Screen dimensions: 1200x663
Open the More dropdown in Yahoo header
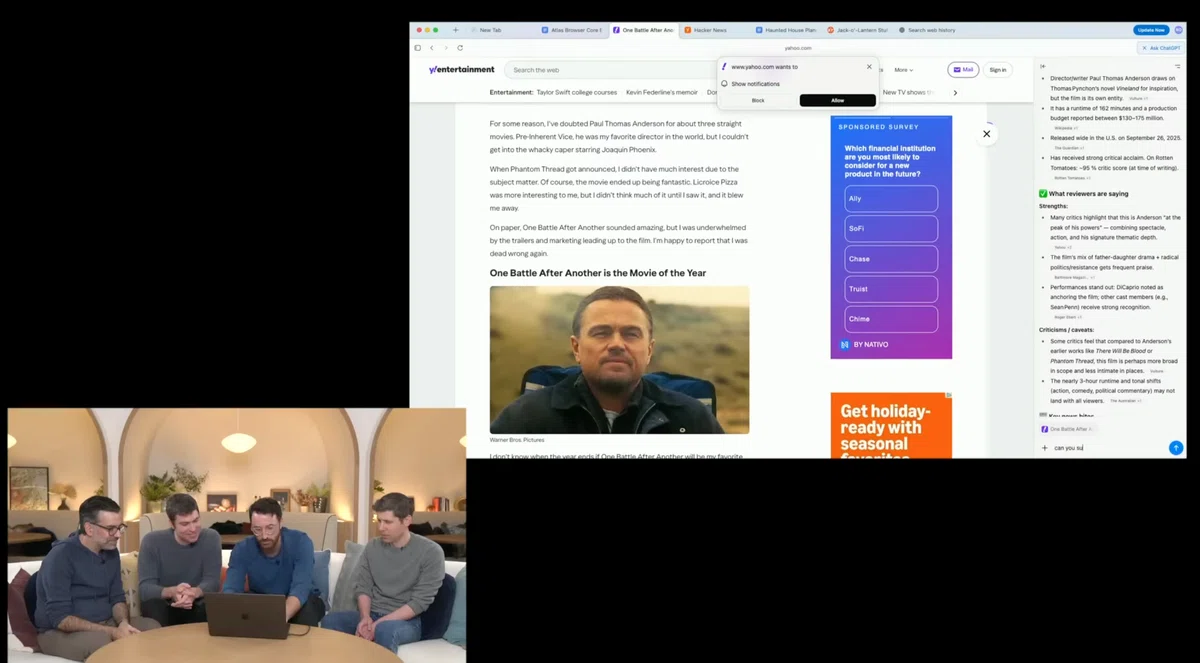click(x=903, y=70)
